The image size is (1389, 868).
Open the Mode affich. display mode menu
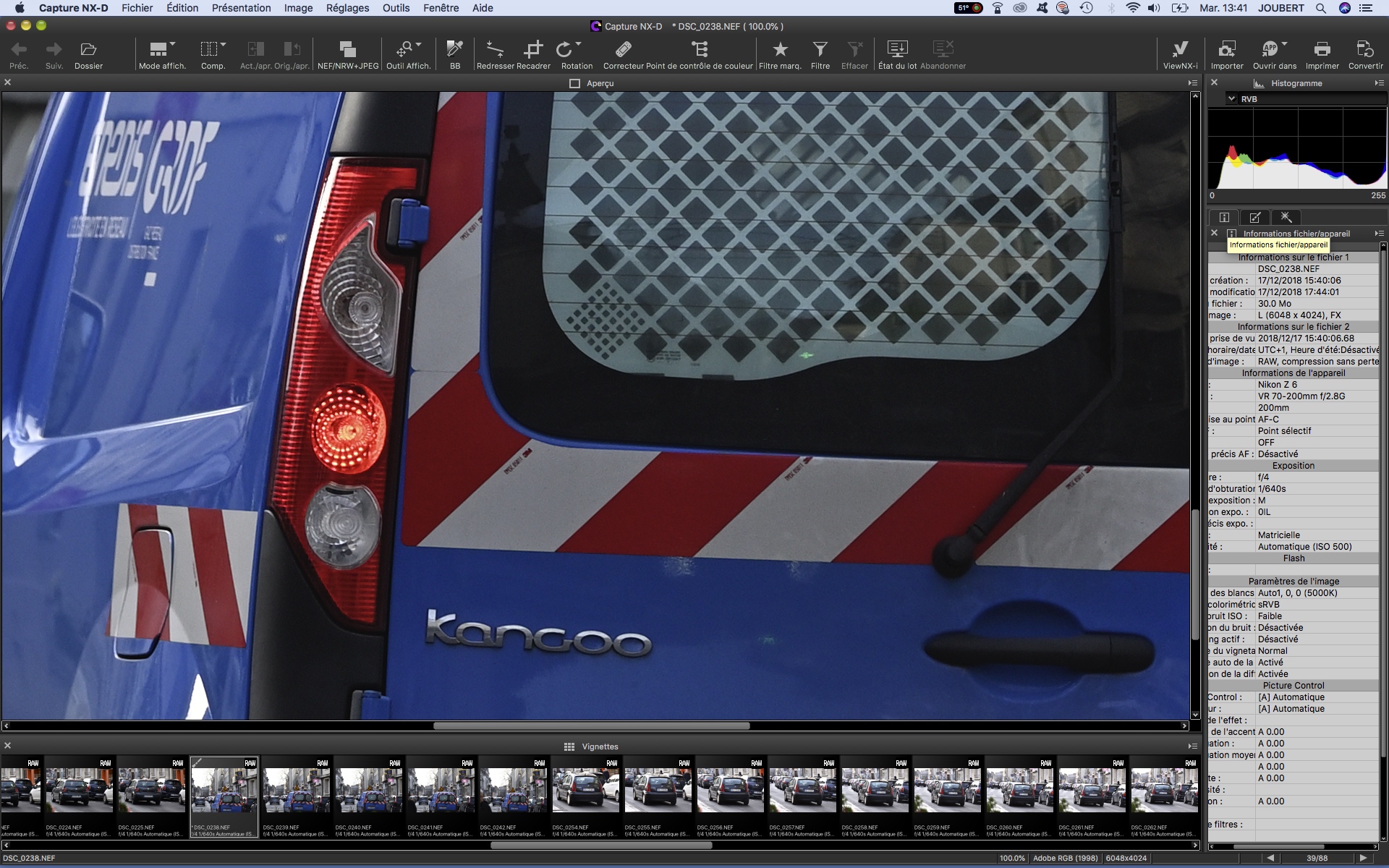(x=162, y=55)
